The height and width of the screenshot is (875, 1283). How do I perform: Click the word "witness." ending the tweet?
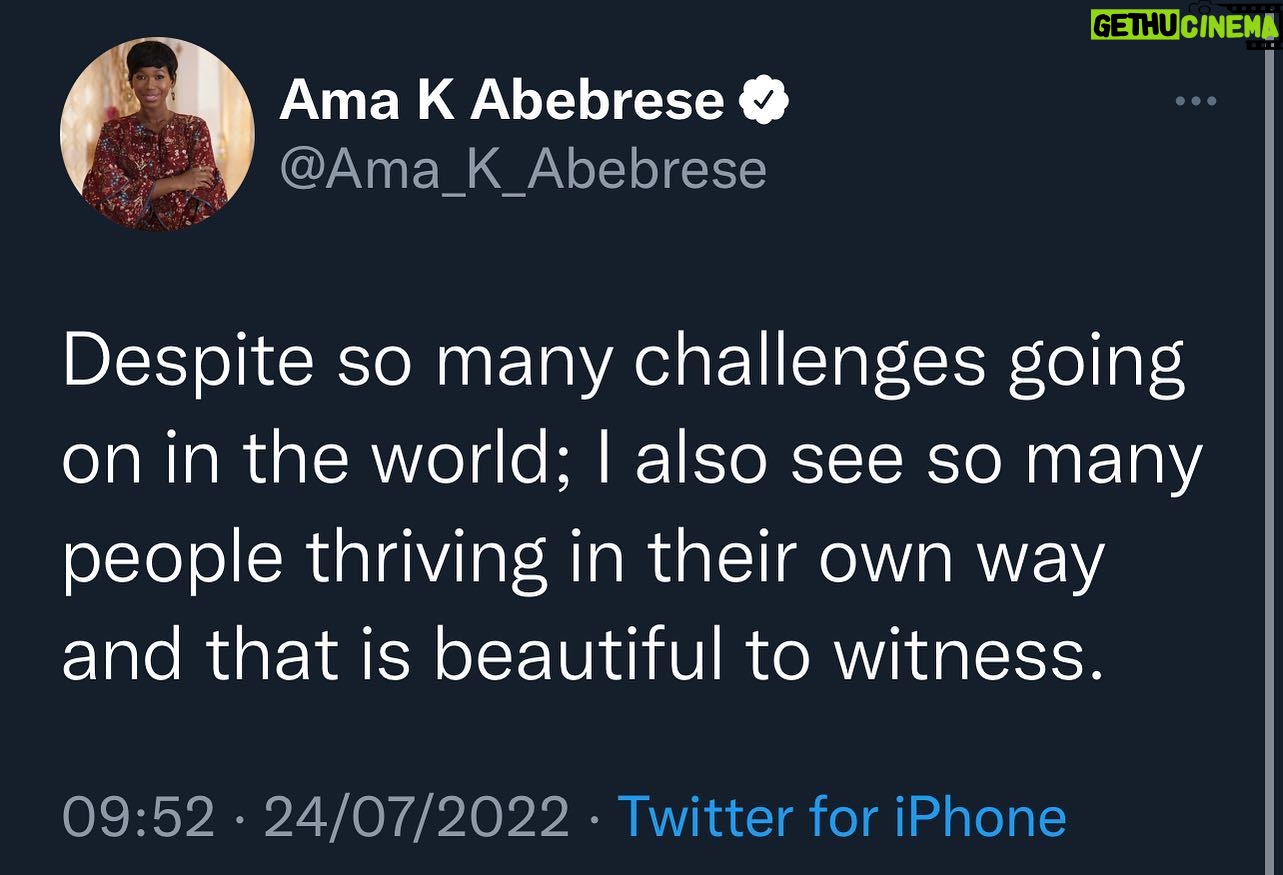pyautogui.click(x=969, y=655)
